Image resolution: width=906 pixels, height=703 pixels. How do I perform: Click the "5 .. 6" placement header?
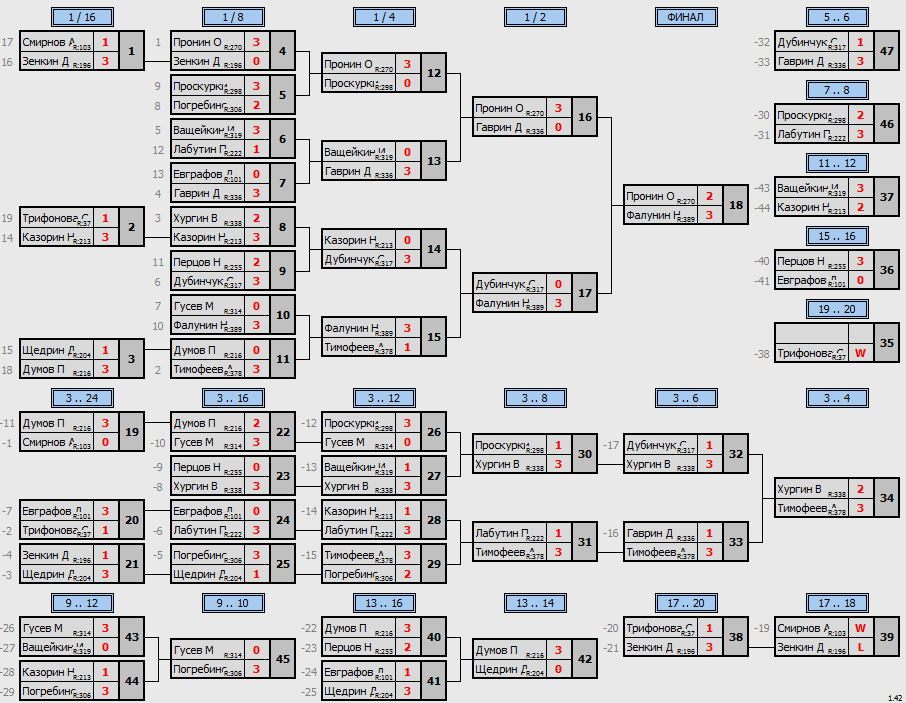(837, 17)
